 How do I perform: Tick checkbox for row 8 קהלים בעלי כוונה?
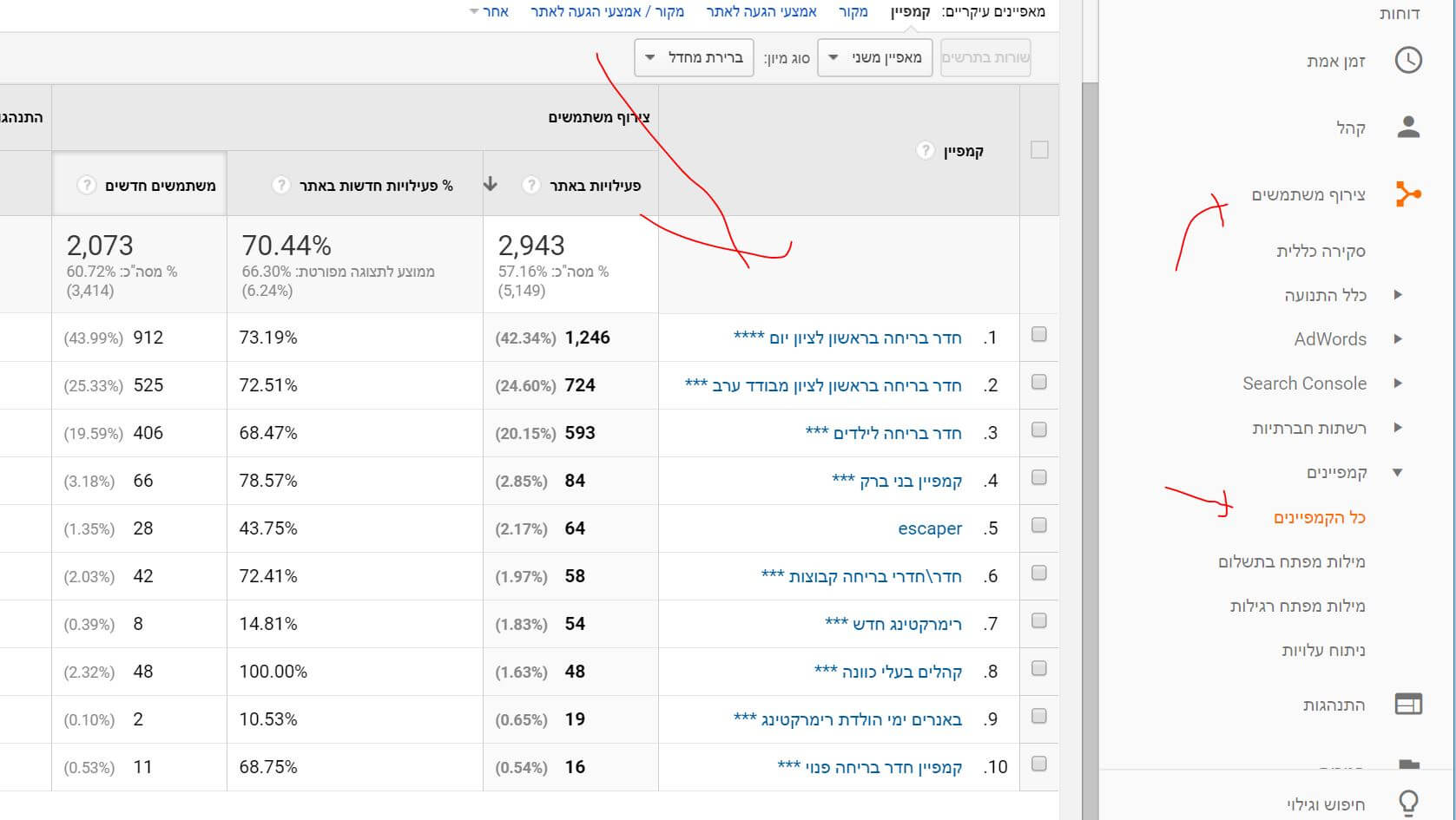(1038, 668)
